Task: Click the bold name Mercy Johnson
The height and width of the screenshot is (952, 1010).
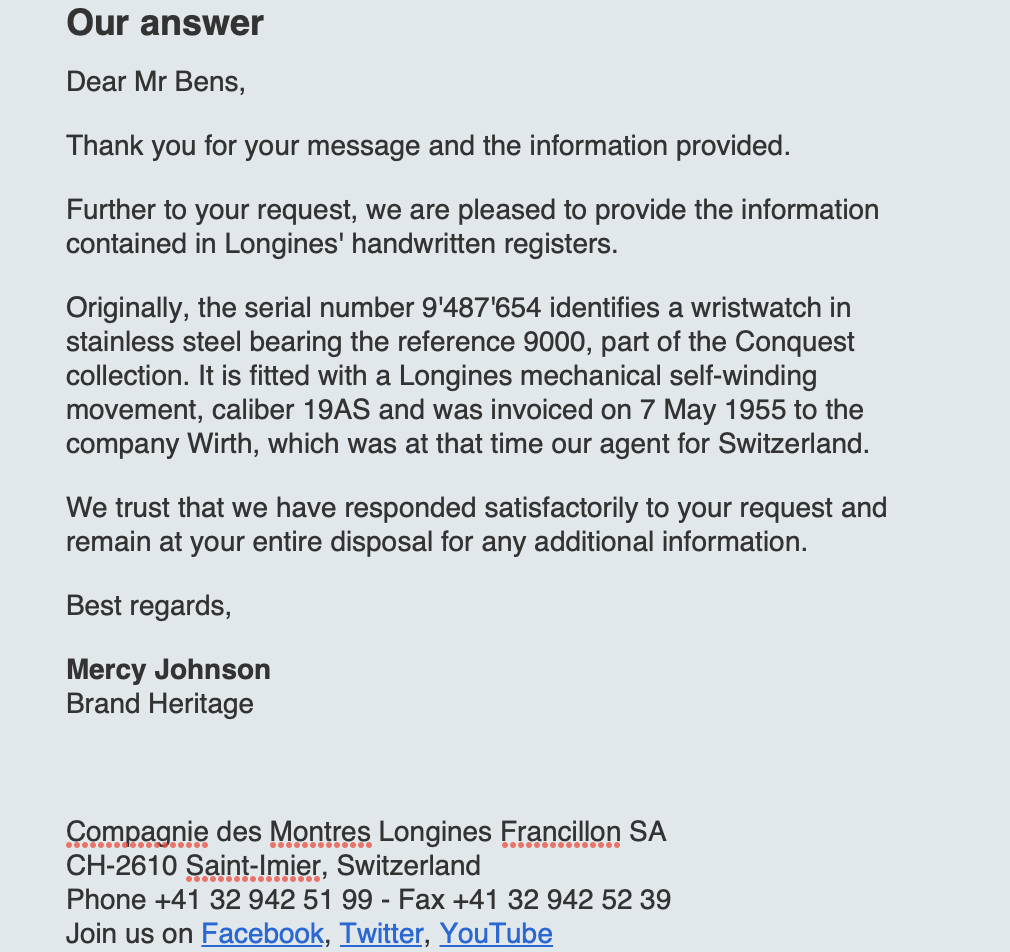Action: (x=168, y=670)
